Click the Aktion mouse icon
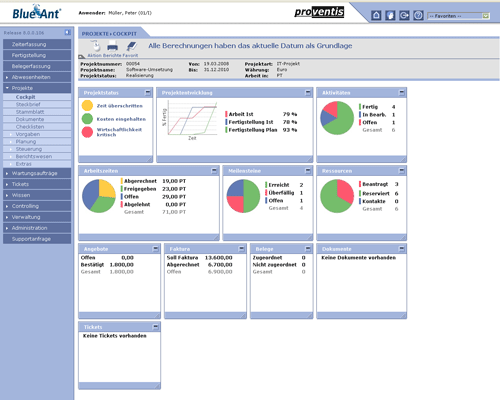The image size is (500, 400). coord(96,45)
